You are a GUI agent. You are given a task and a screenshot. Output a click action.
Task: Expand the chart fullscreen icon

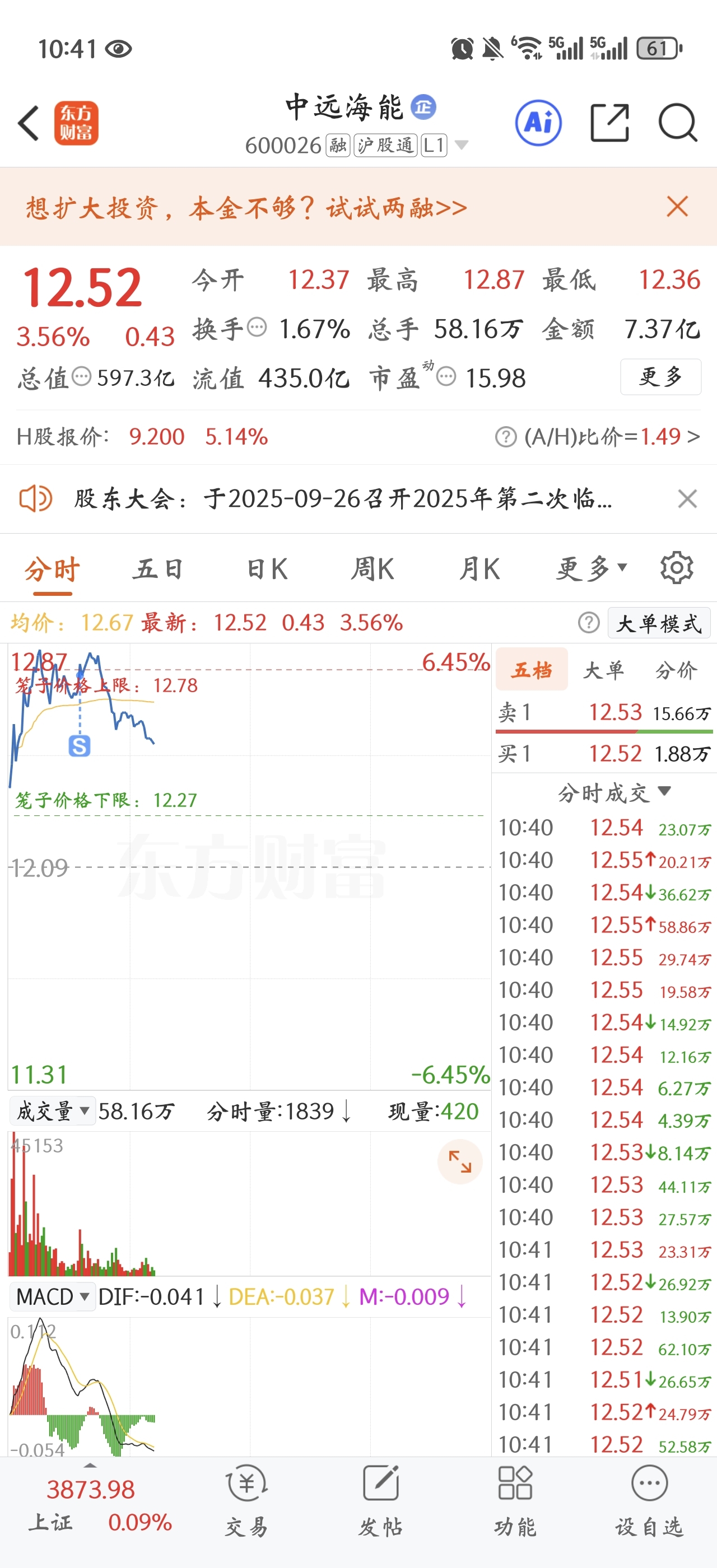[459, 1161]
